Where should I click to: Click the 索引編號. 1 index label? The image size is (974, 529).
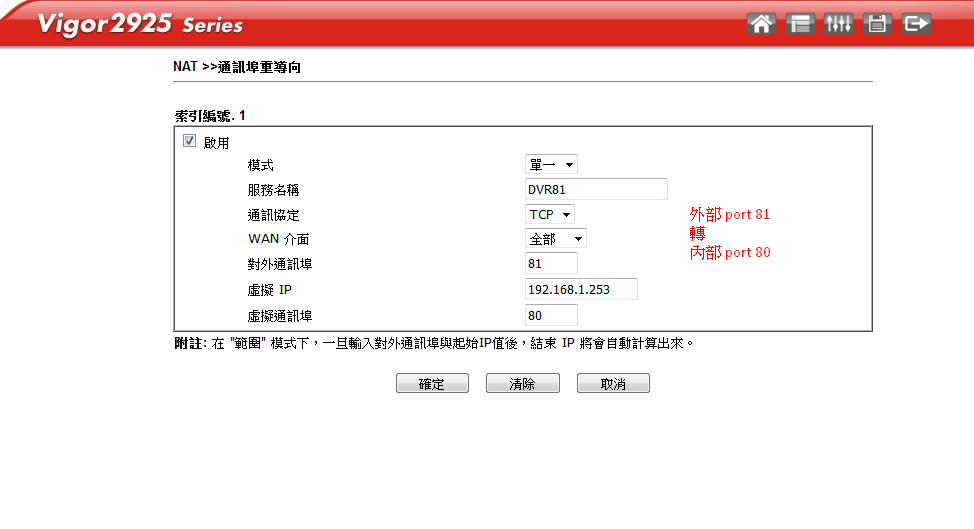[x=210, y=116]
